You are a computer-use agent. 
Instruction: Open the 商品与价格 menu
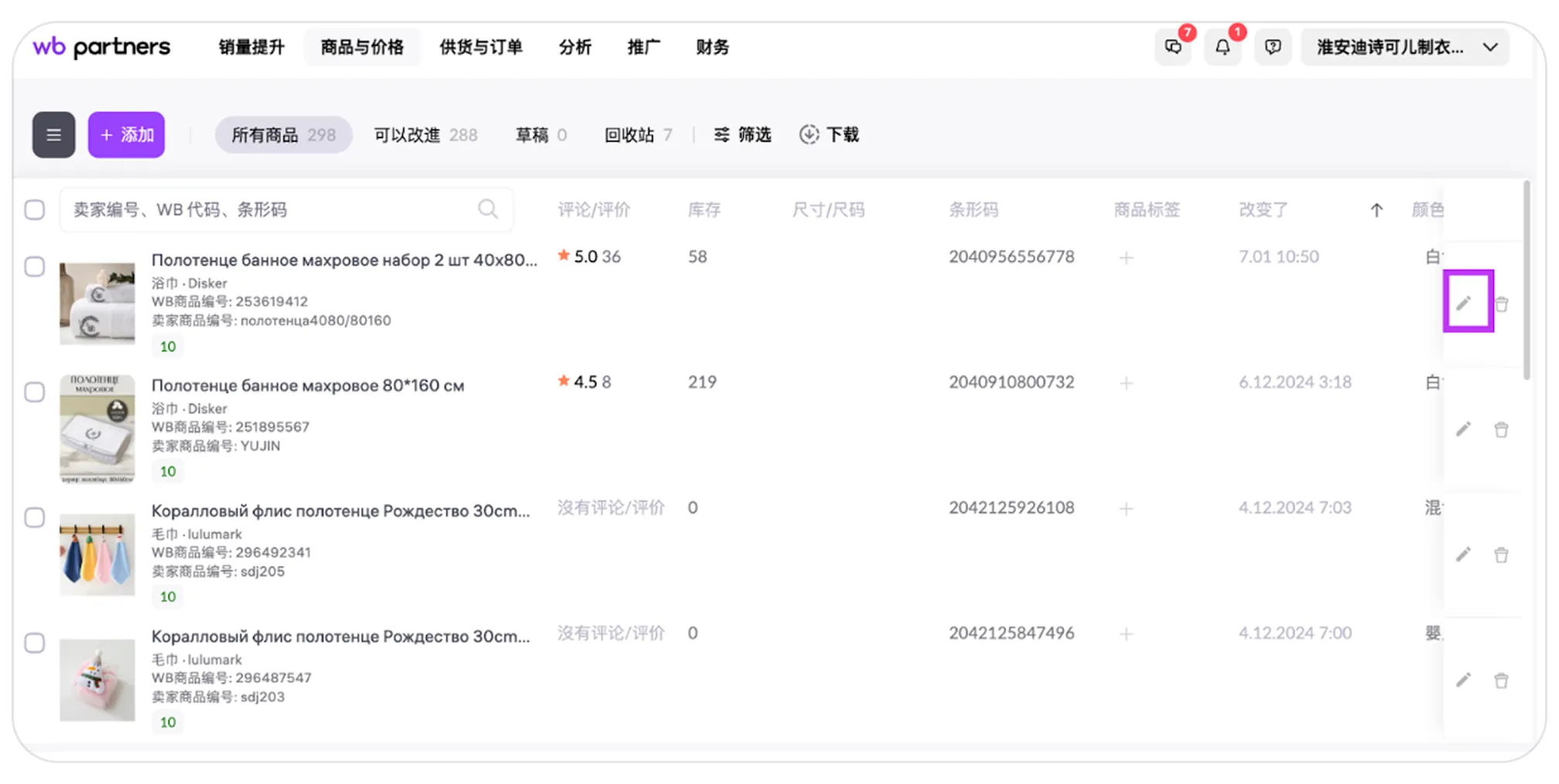pos(362,47)
